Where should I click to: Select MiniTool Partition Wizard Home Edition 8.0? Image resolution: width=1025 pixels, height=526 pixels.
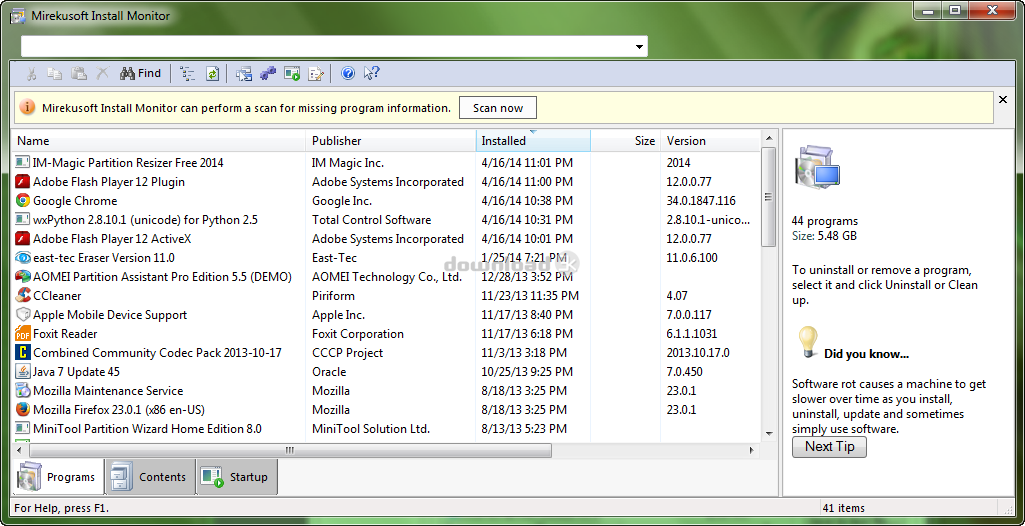[386, 429]
